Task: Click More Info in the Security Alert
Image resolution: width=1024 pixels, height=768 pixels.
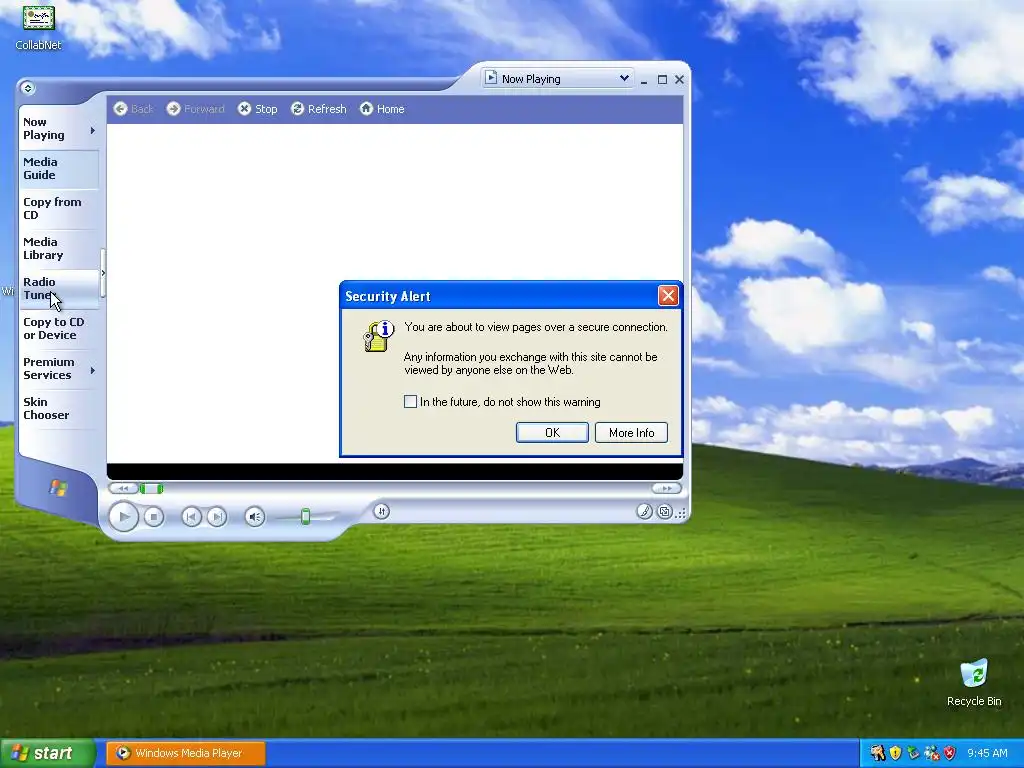Action: pyautogui.click(x=631, y=432)
